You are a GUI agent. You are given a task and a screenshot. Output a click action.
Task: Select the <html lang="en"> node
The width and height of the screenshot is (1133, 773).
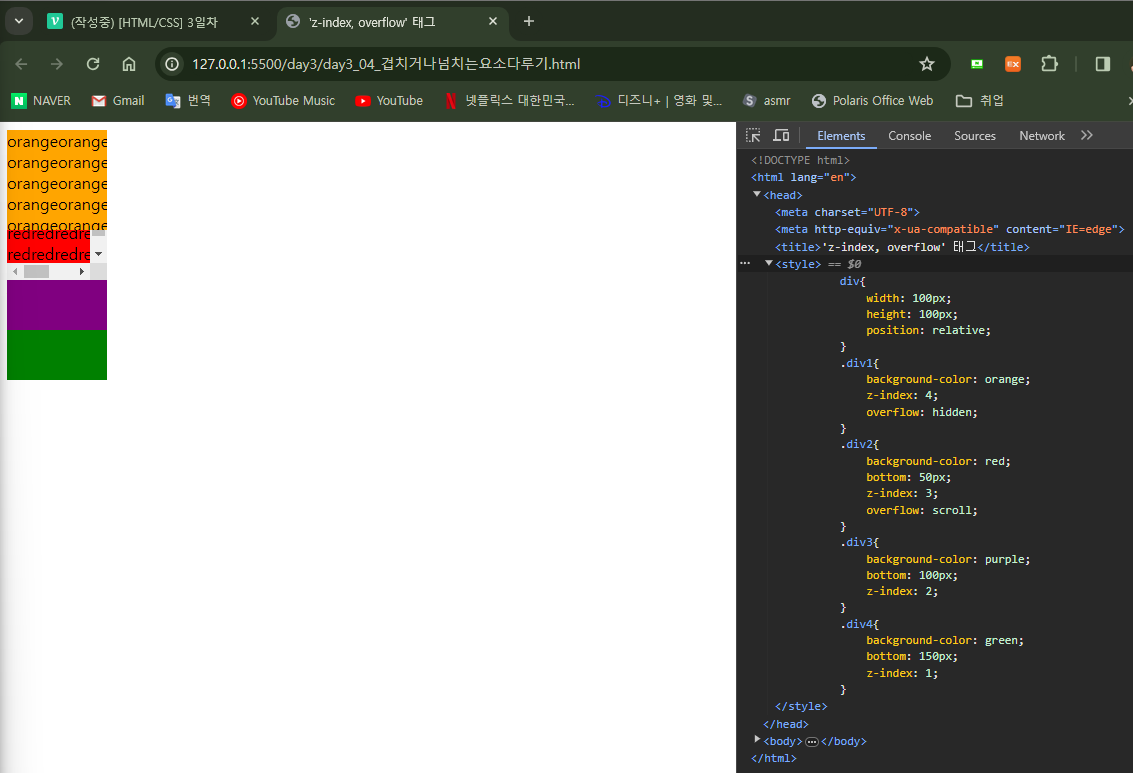804,178
